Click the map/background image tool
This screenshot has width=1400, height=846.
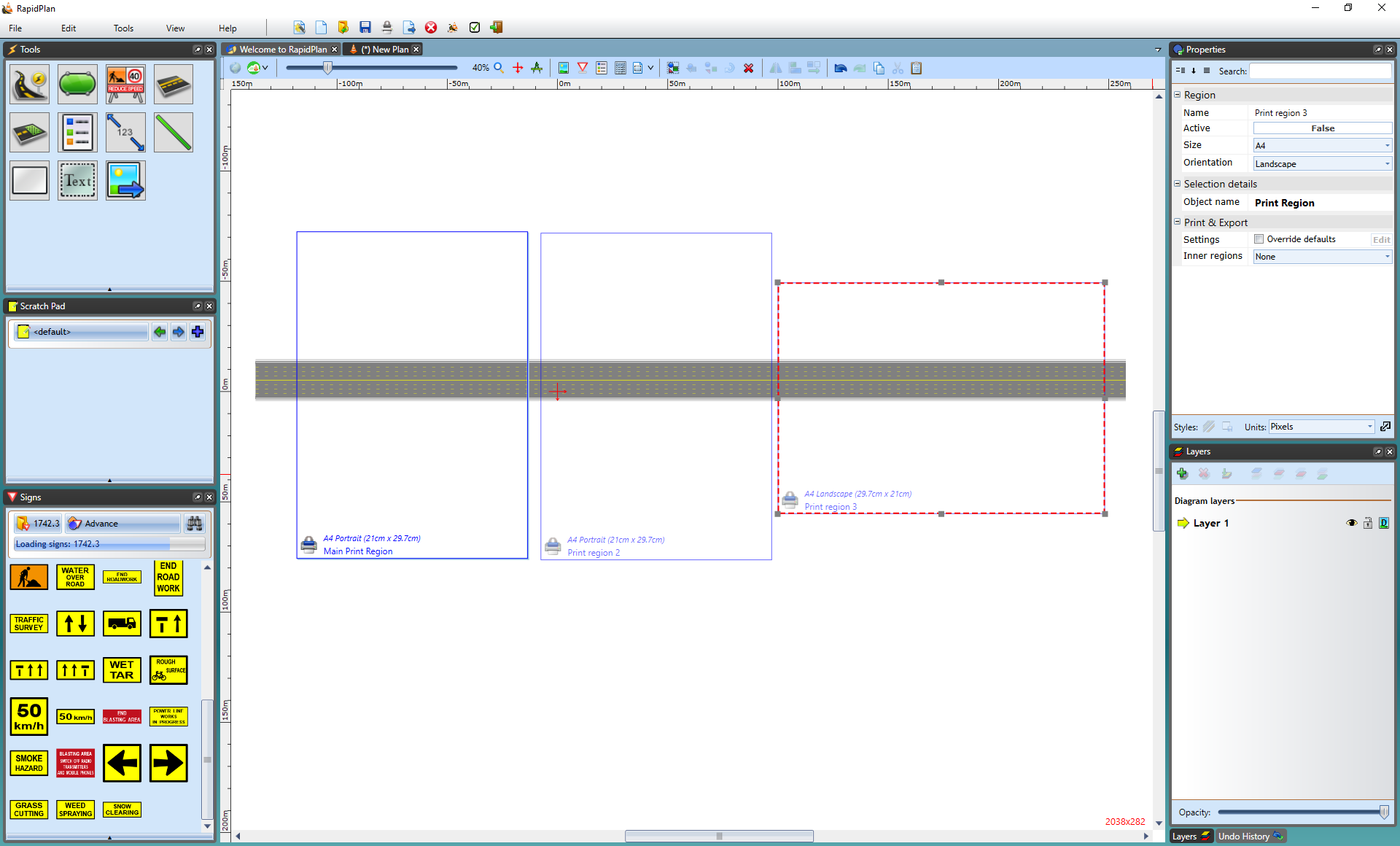[x=126, y=180]
